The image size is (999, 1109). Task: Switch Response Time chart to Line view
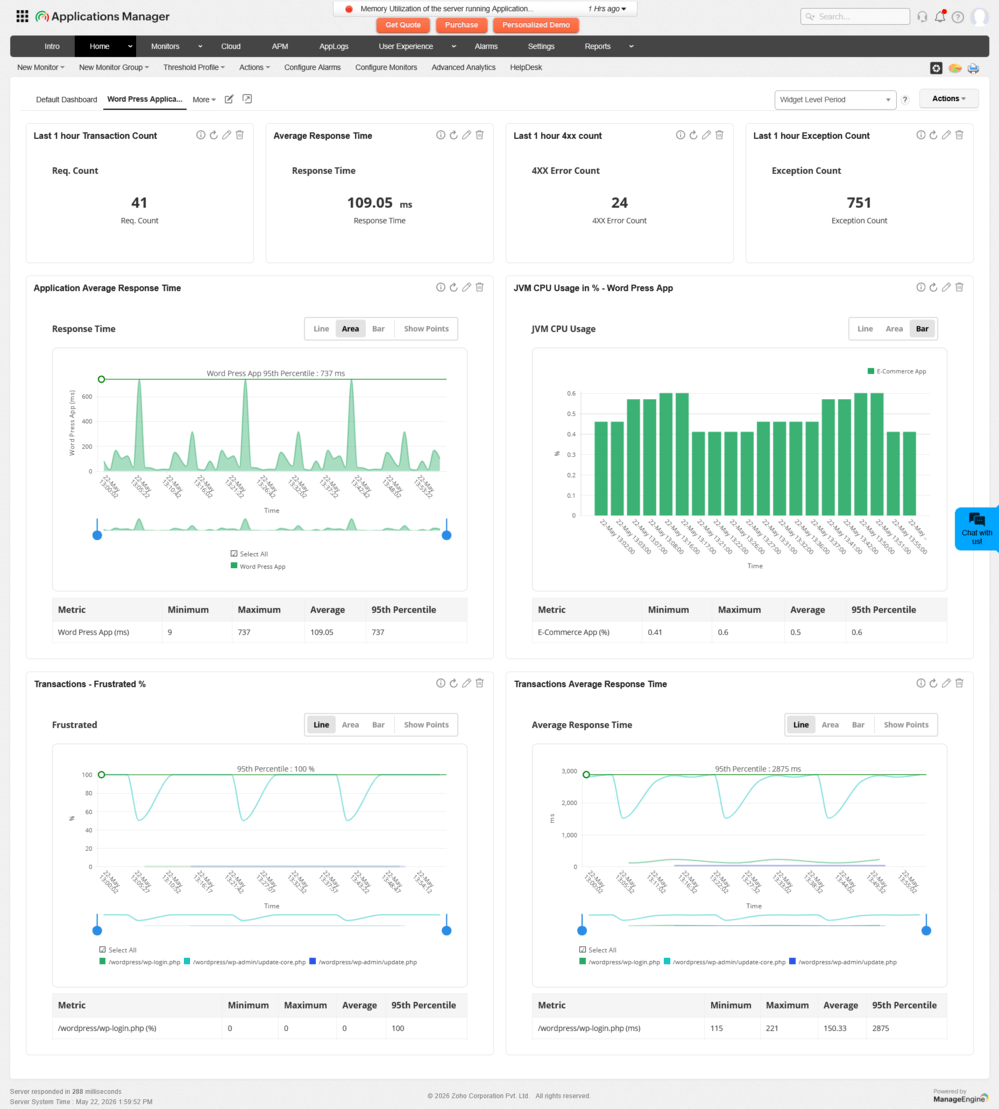pos(321,329)
